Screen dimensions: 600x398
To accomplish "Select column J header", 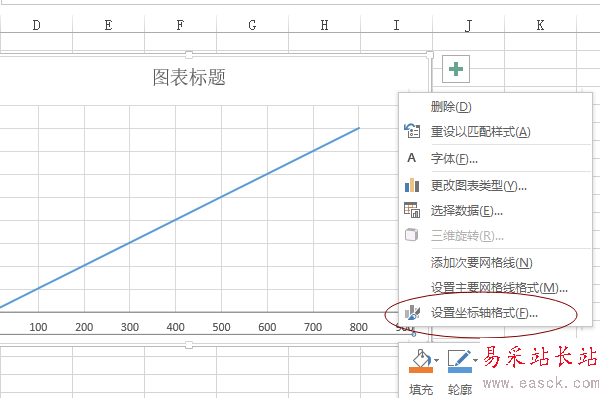I will (x=468, y=25).
